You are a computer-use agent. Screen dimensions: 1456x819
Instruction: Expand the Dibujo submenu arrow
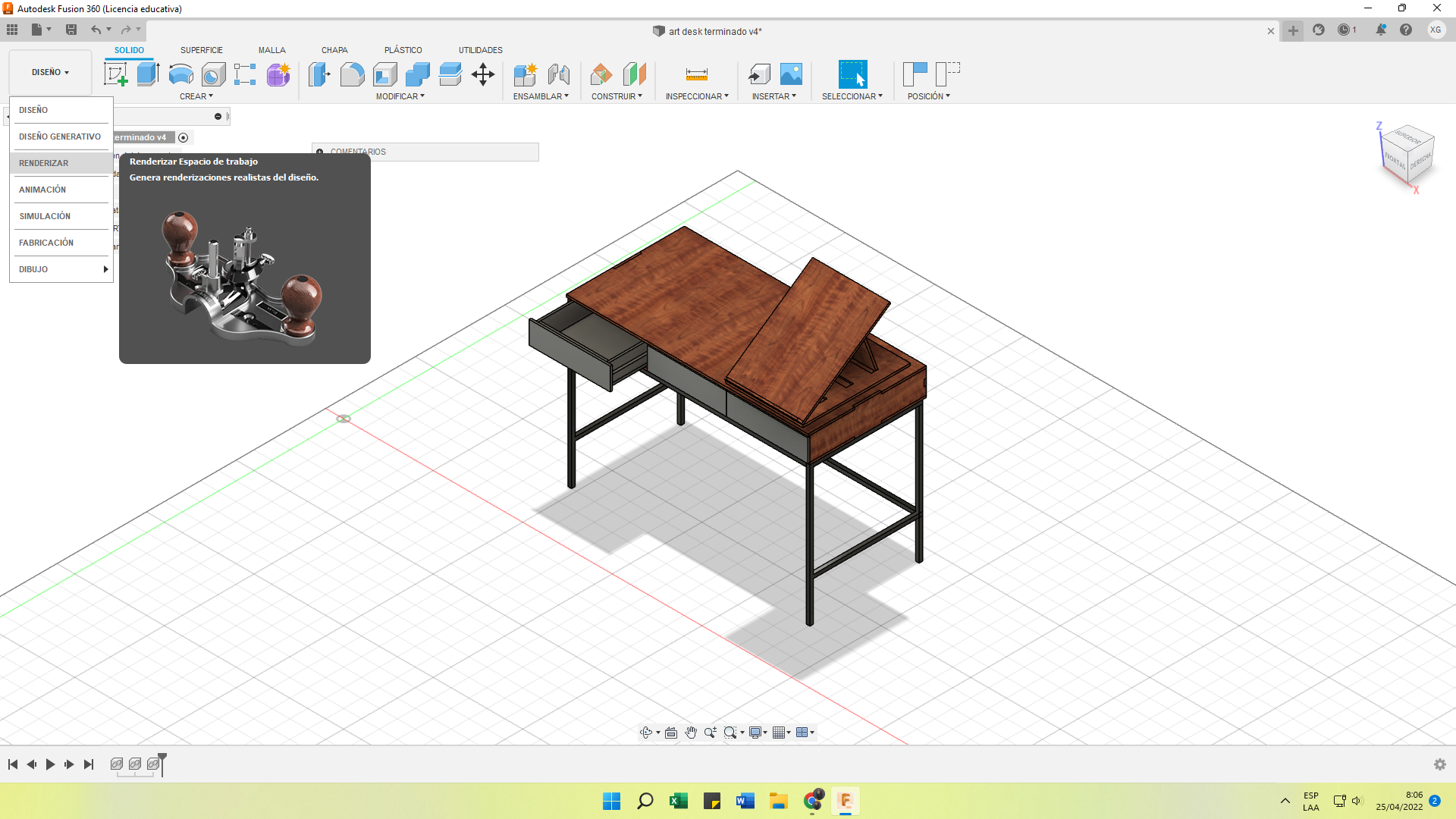[105, 269]
